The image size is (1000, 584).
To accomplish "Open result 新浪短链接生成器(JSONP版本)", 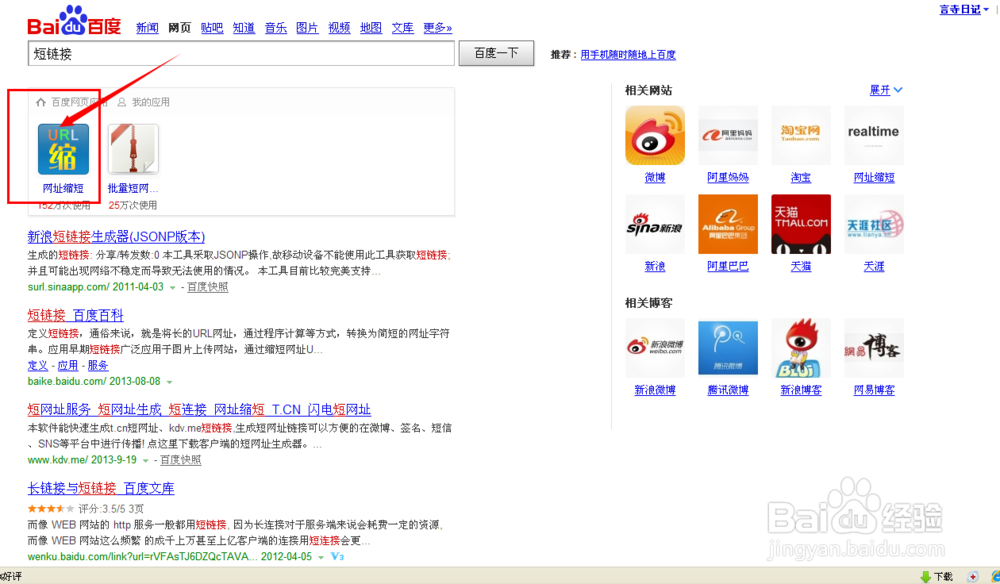I will pos(116,237).
